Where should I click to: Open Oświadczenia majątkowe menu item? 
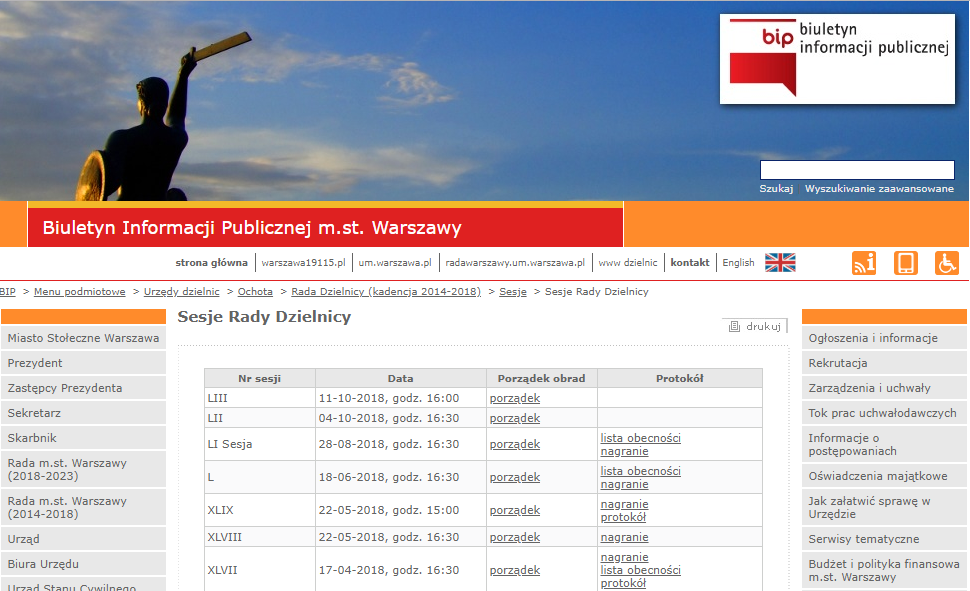[884, 476]
